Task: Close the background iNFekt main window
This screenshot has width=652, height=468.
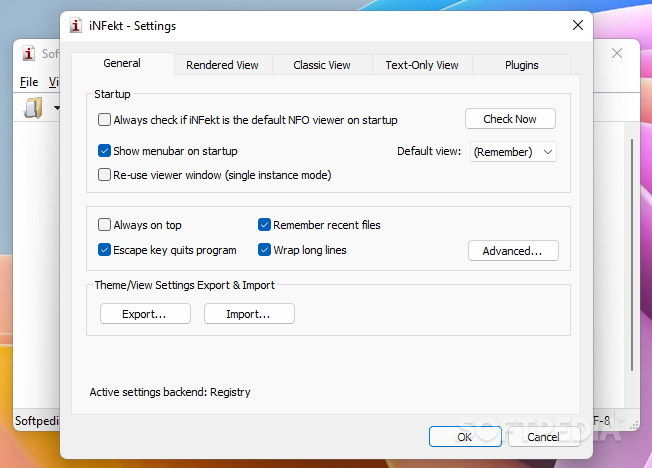Action: pyautogui.click(x=617, y=53)
